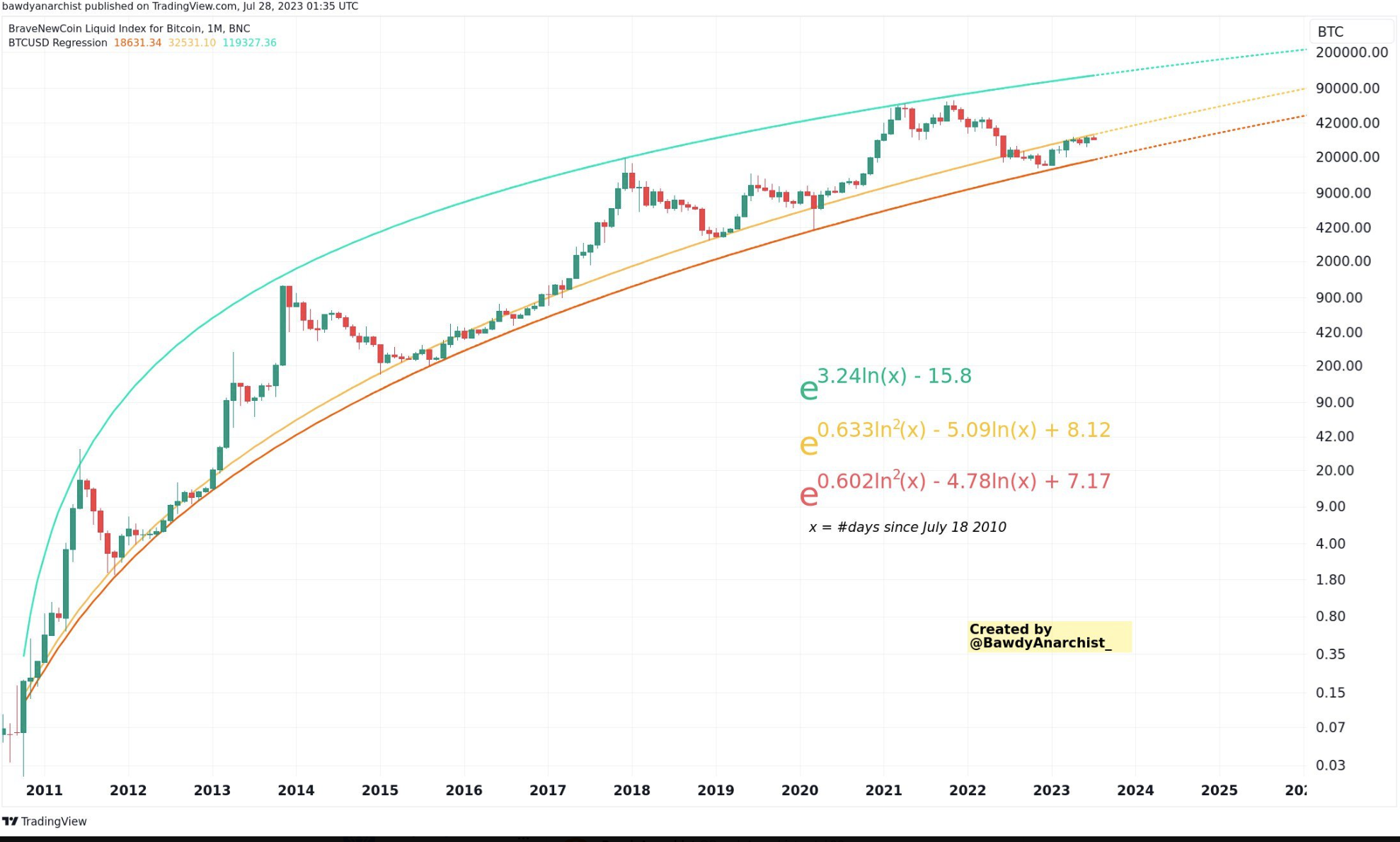The width and height of the screenshot is (1400, 842).
Task: Click the yellow formula ending in + 8.12
Action: click(x=955, y=437)
